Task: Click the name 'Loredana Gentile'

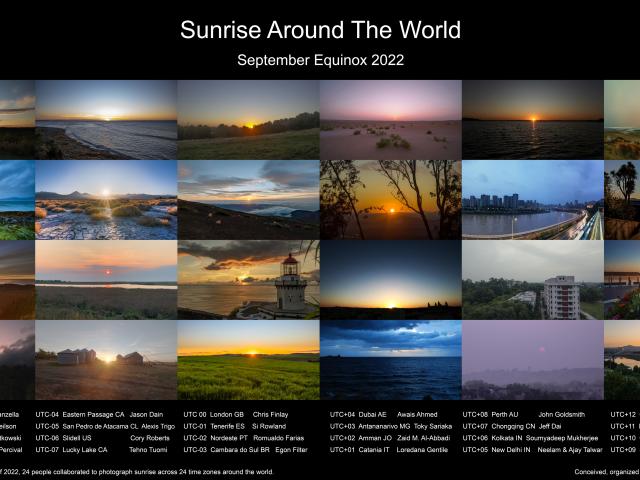Action: [422, 450]
